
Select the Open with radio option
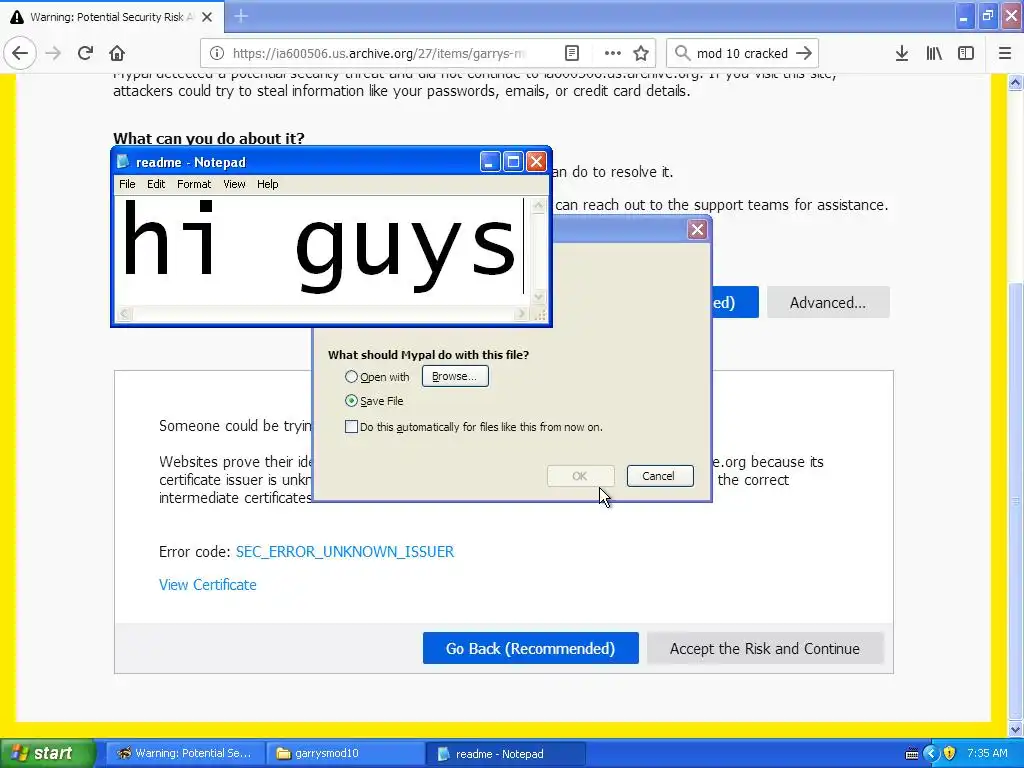(x=351, y=377)
